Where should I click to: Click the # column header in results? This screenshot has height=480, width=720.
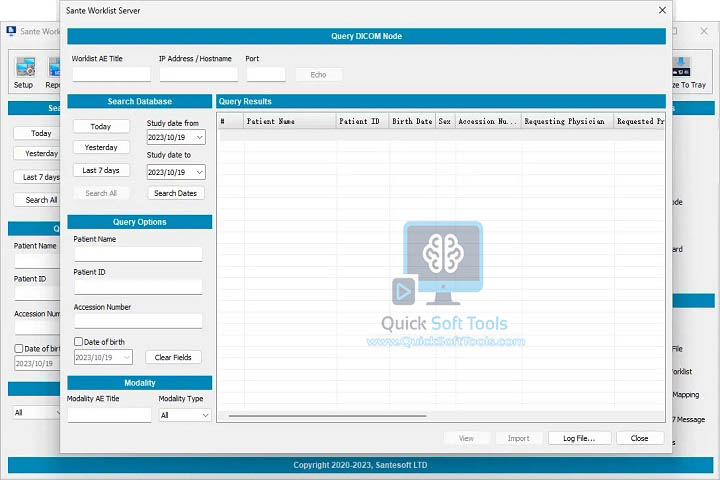click(x=231, y=121)
